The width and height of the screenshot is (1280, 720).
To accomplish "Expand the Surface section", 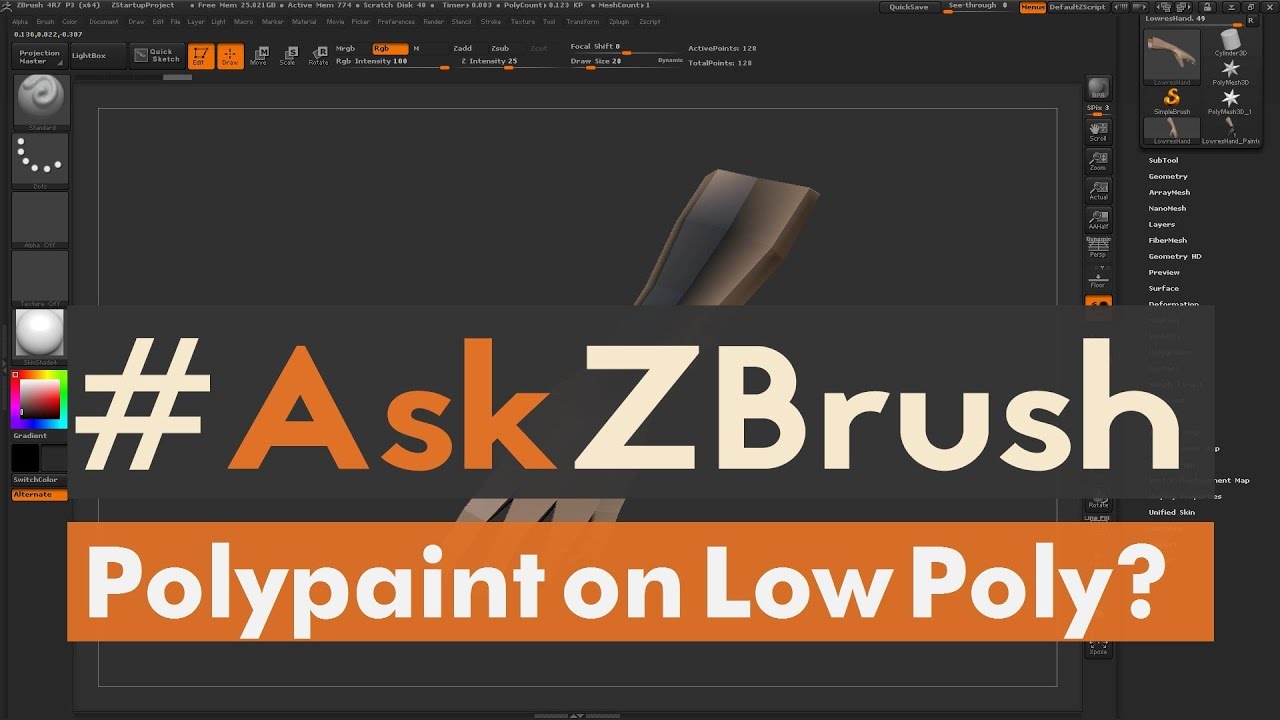I will tap(1163, 288).
